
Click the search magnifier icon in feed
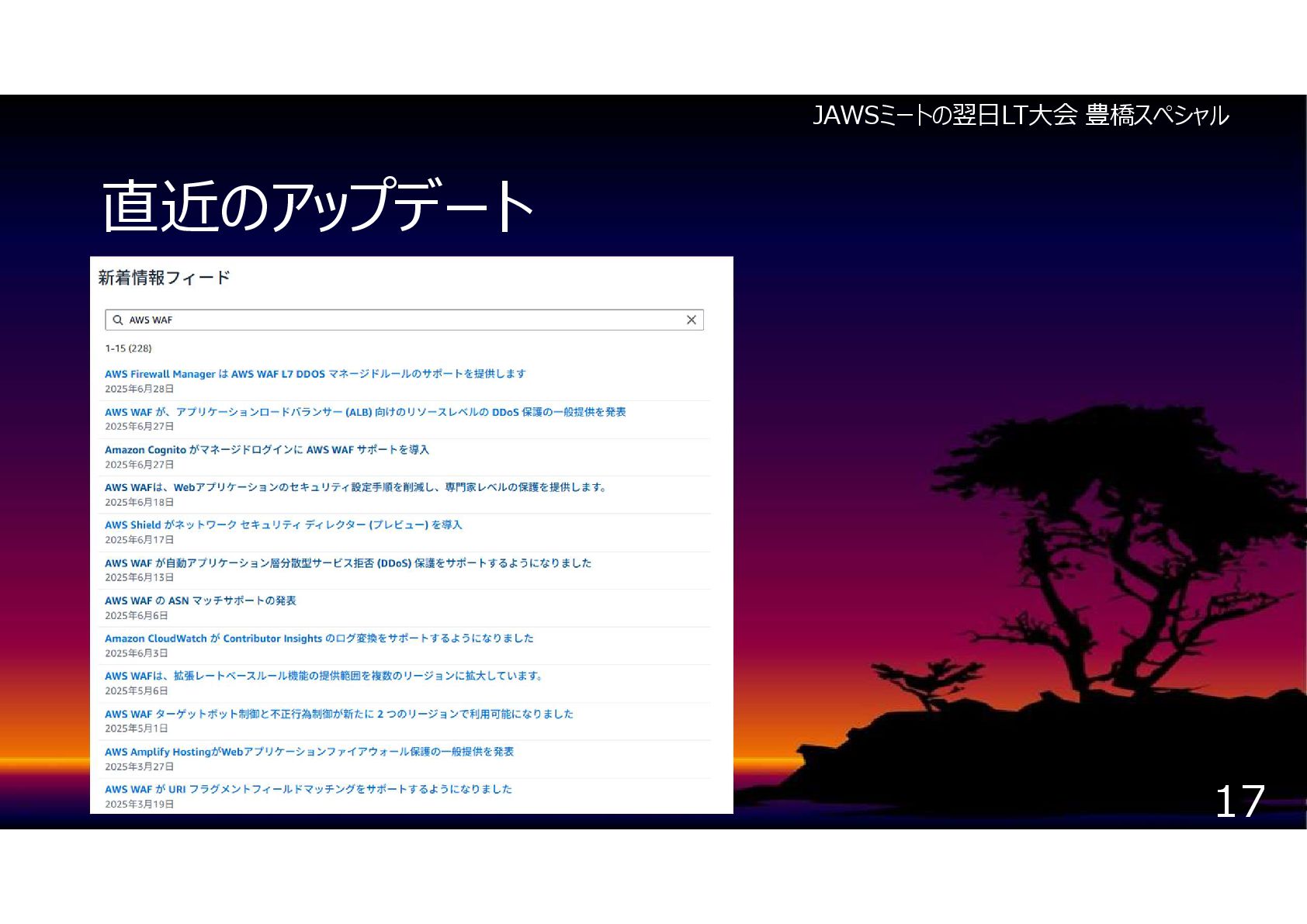pos(118,320)
